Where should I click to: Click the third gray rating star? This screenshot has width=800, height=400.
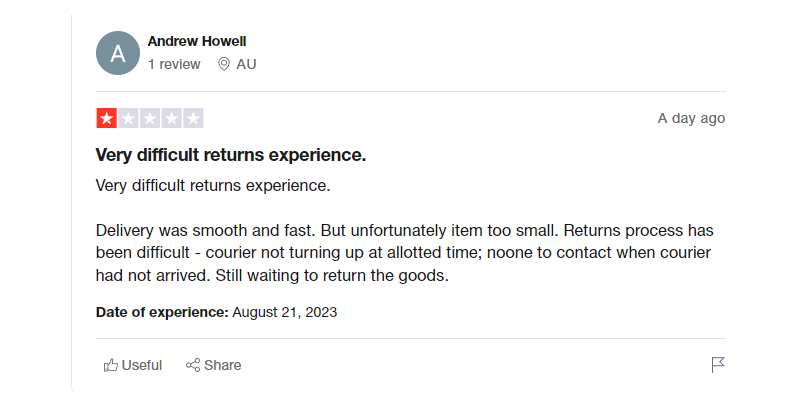150,118
